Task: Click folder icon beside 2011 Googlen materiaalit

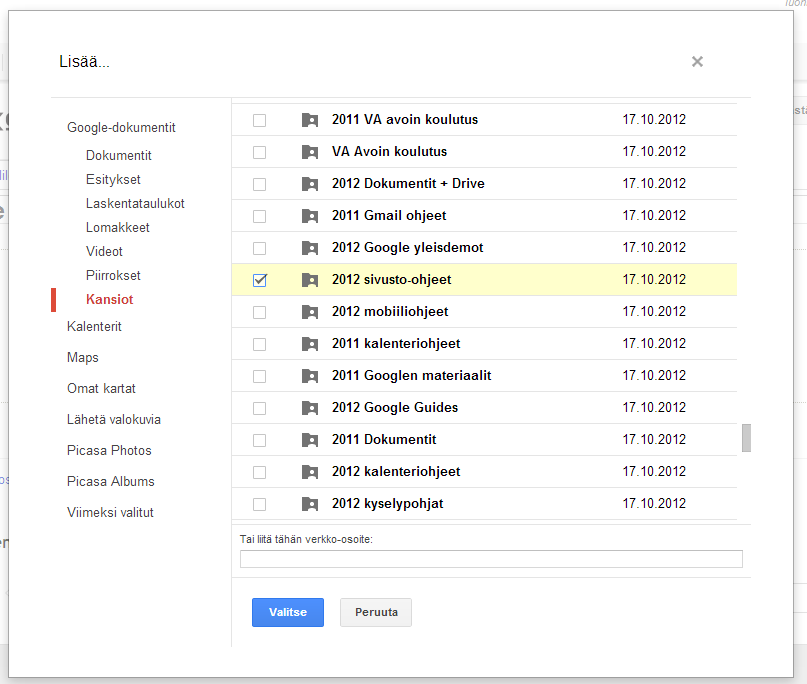Action: 310,376
